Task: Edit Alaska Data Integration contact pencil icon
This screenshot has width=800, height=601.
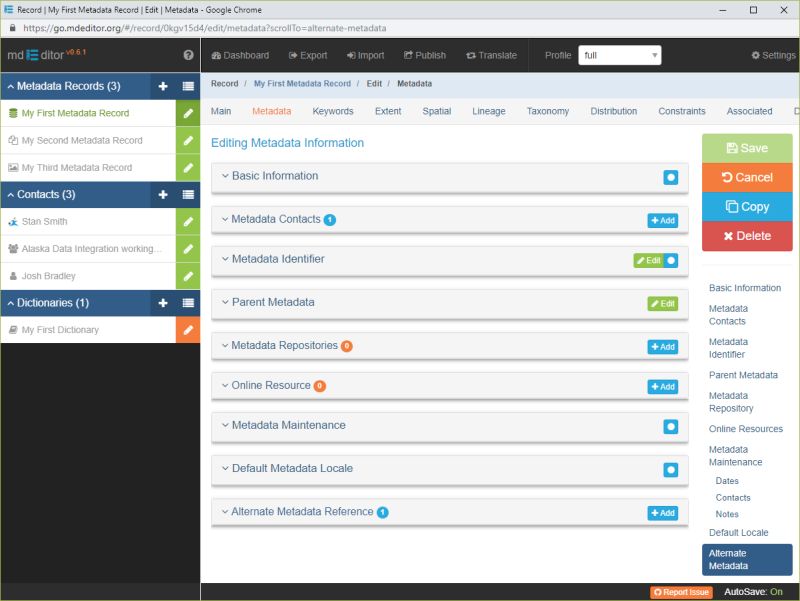Action: tap(188, 248)
